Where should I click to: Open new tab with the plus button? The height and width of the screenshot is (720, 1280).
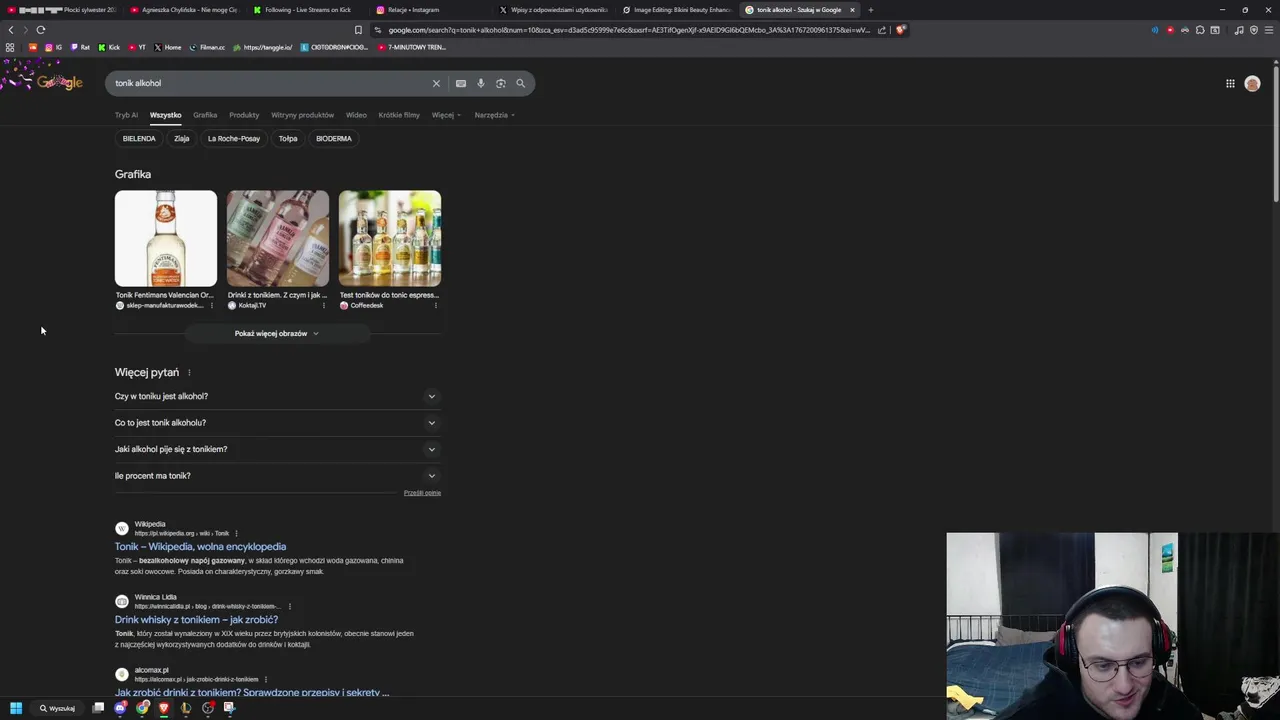pyautogui.click(x=870, y=10)
